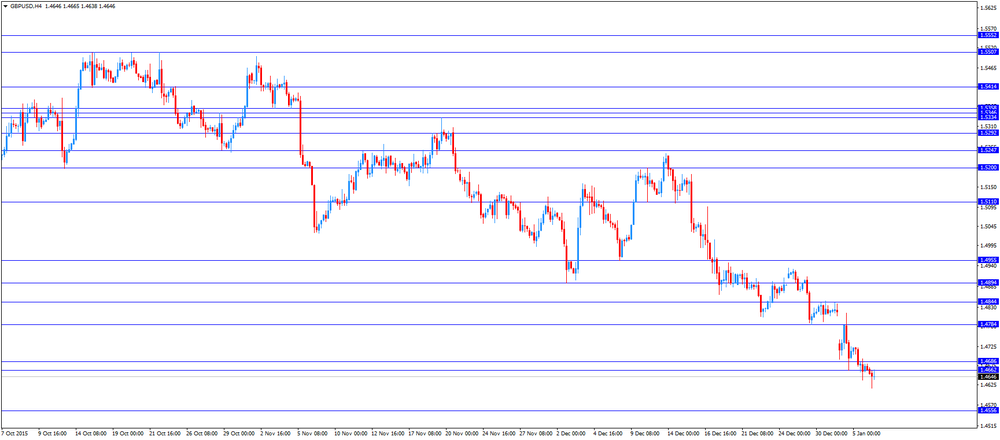Select the 1.5414 blue price label
The image size is (1000, 440).
tap(987, 87)
